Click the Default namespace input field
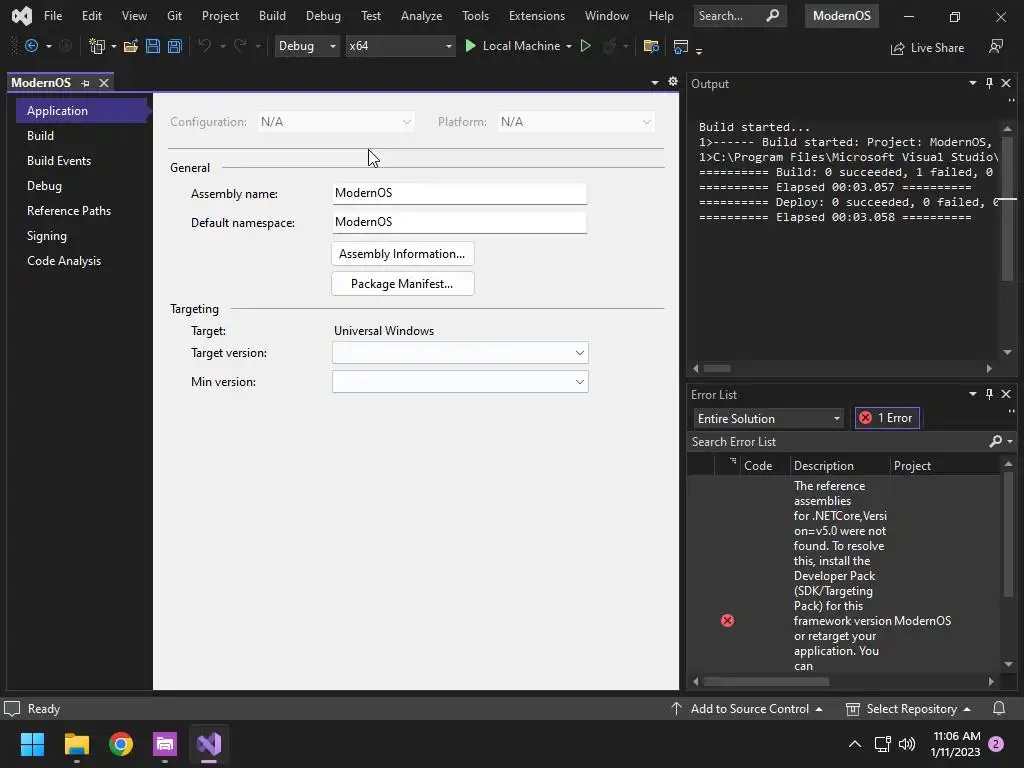The width and height of the screenshot is (1024, 768). [459, 222]
